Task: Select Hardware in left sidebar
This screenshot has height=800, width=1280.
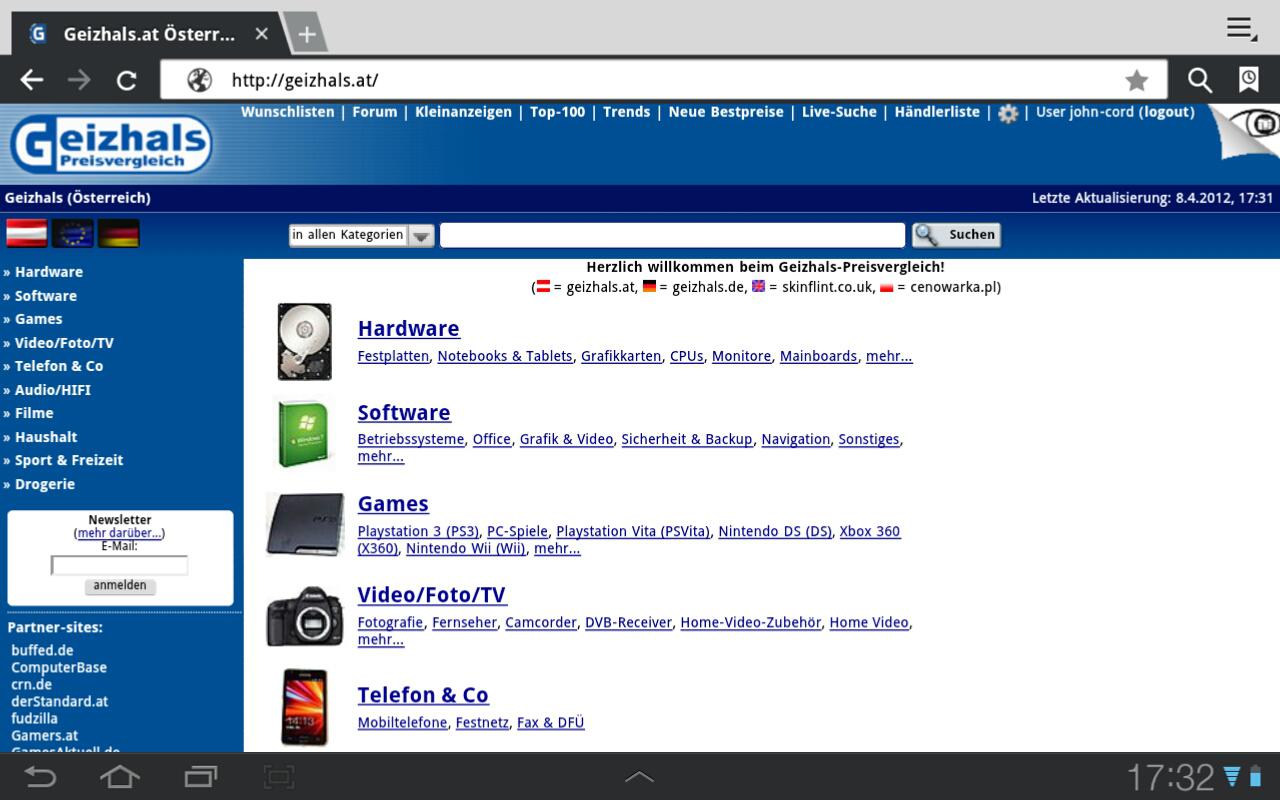Action: coord(49,272)
